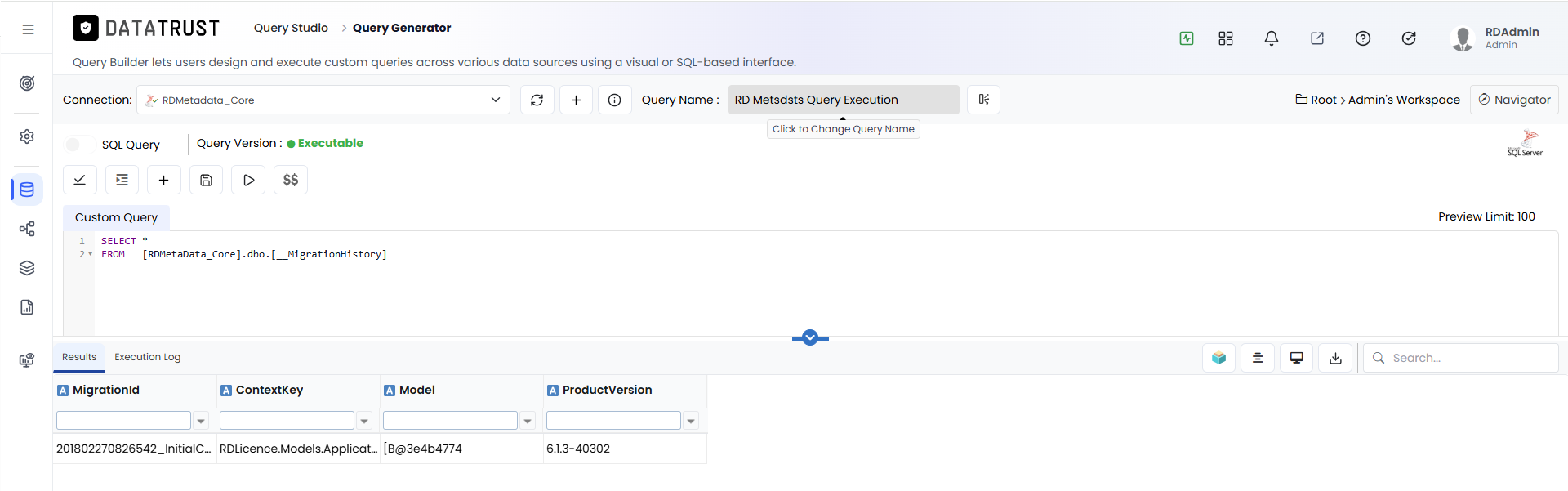Open the settings gear in sidebar
This screenshot has height=491, width=1568.
click(27, 136)
